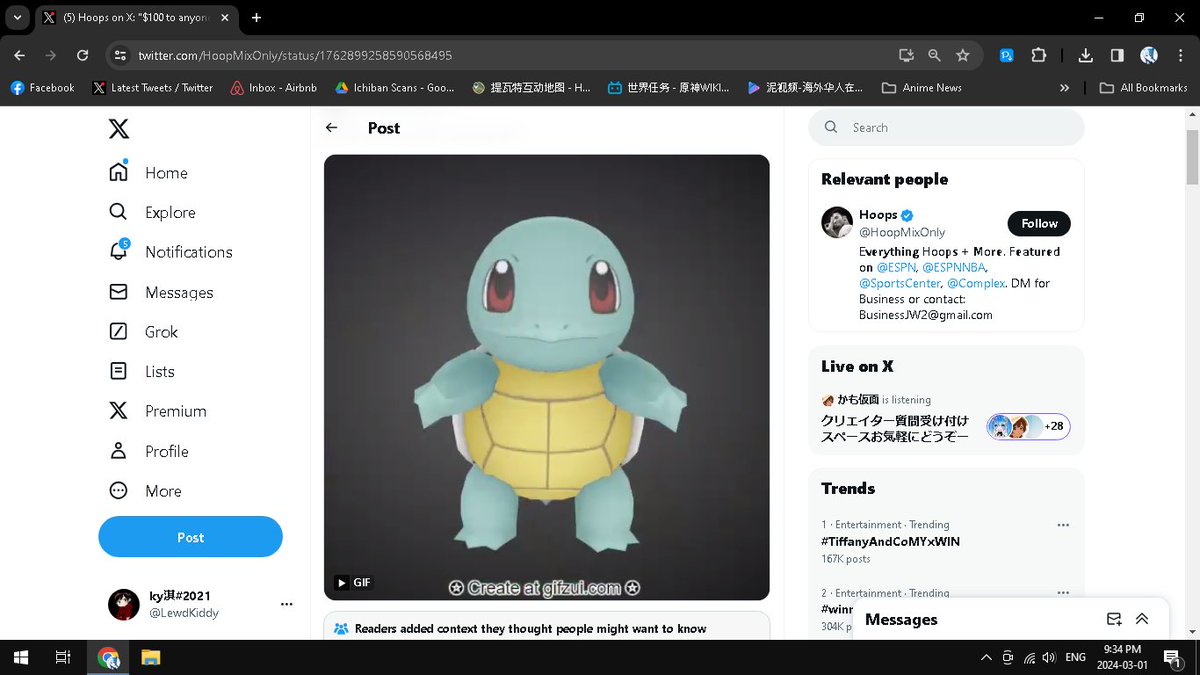Open Ichiban Scans bookmark
Image resolution: width=1200 pixels, height=675 pixels.
[394, 88]
